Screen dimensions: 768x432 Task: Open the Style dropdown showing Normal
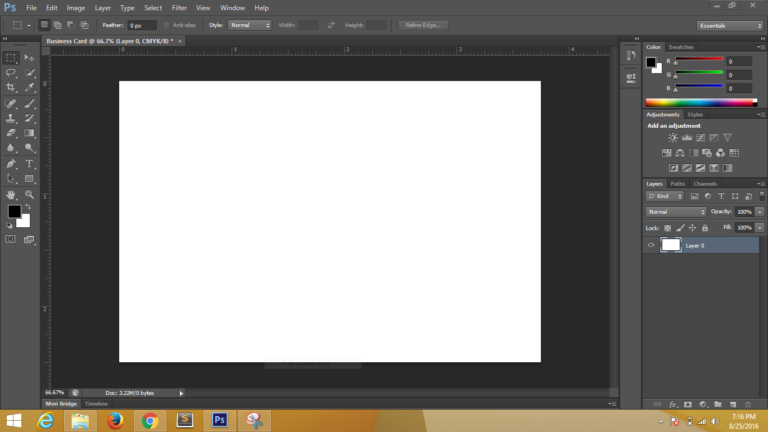[249, 25]
